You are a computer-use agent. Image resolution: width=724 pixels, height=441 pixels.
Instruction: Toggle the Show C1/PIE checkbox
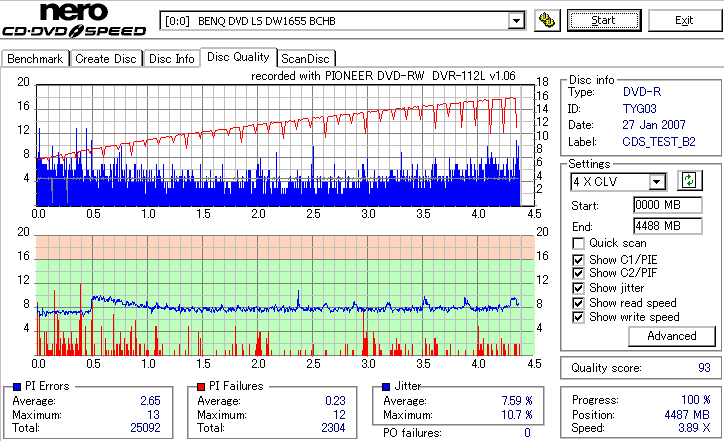coord(578,260)
